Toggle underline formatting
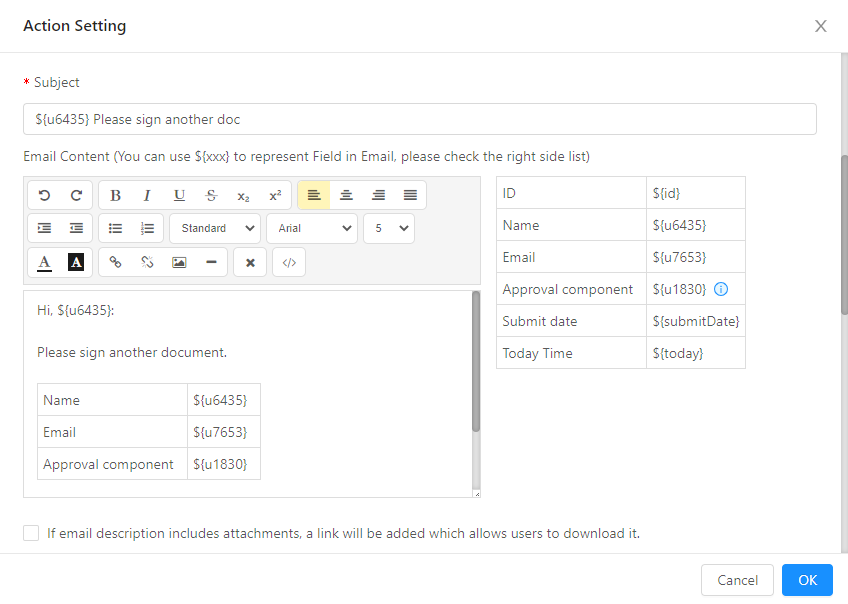Viewport: 848px width, 604px height. click(179, 195)
